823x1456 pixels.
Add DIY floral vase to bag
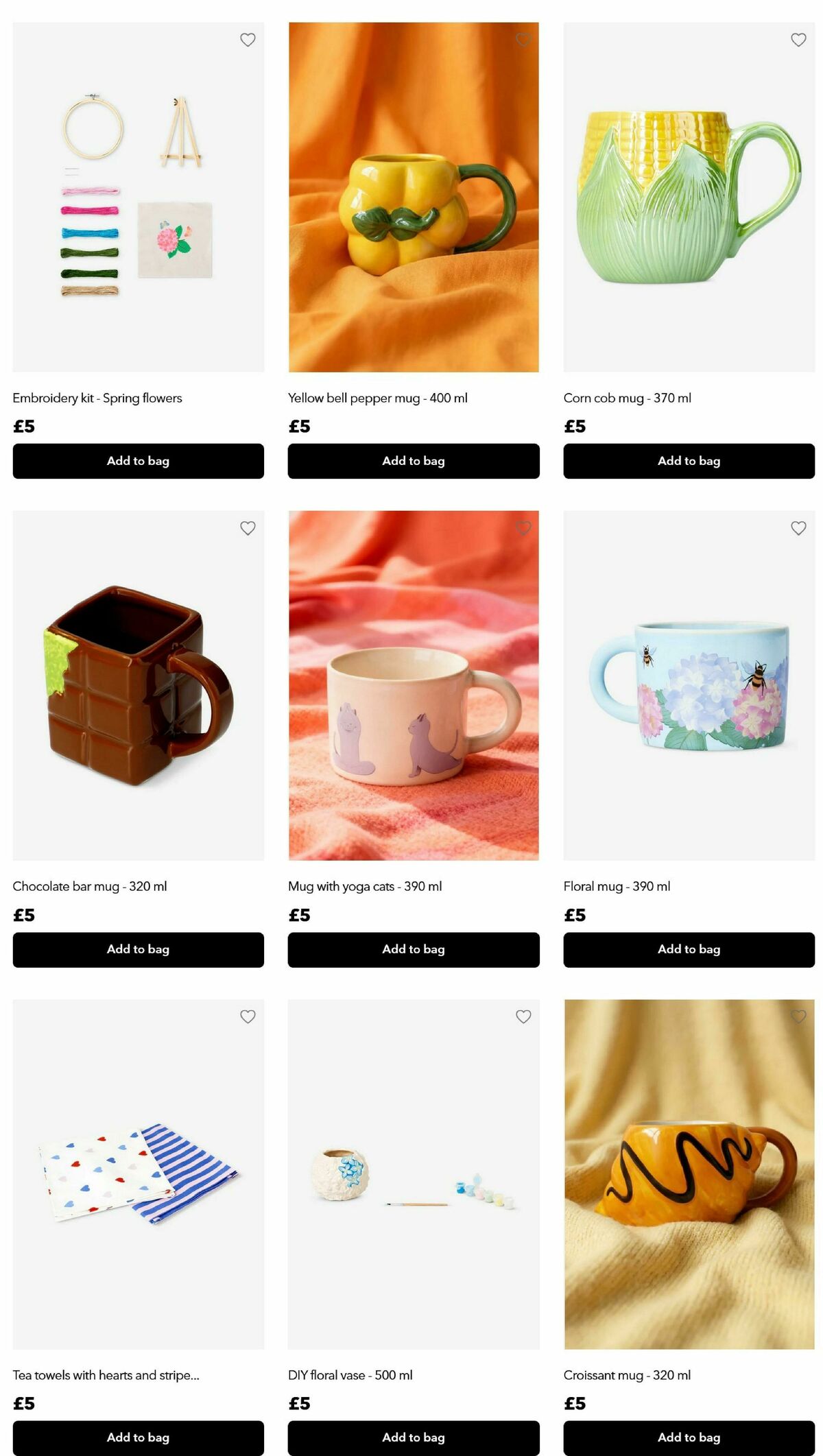pos(414,1437)
